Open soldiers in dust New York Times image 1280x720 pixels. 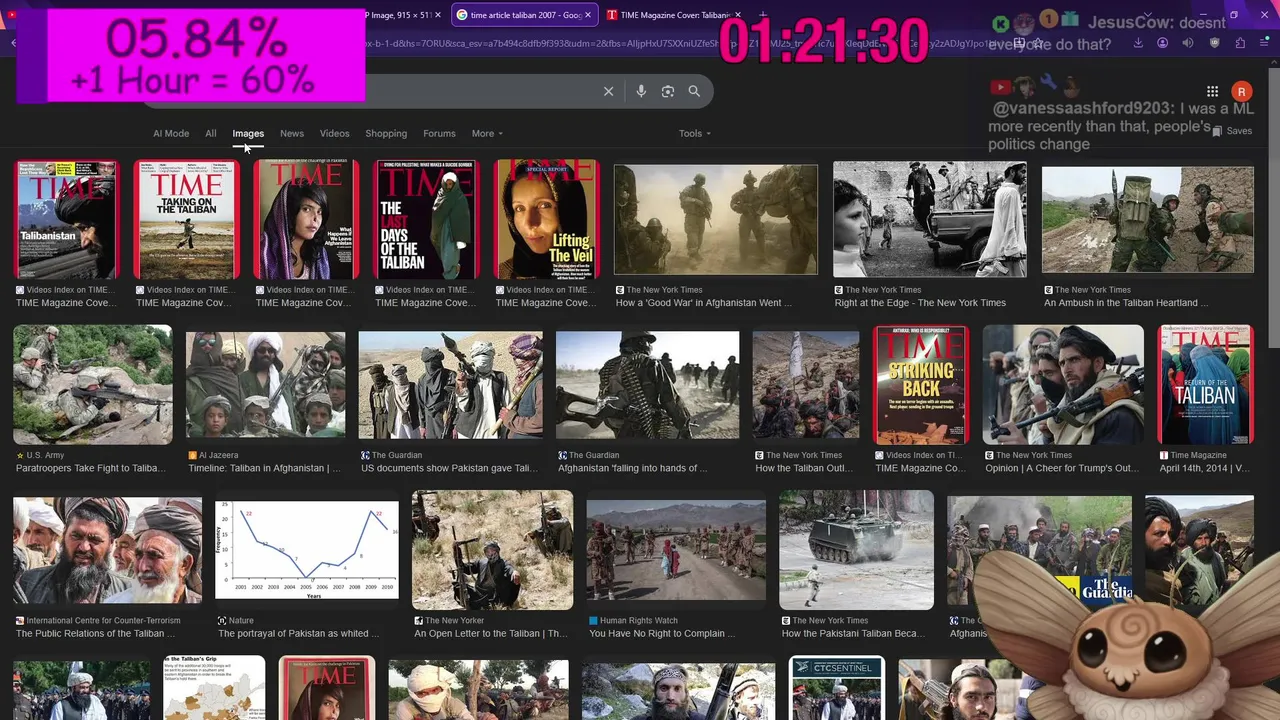(x=716, y=220)
